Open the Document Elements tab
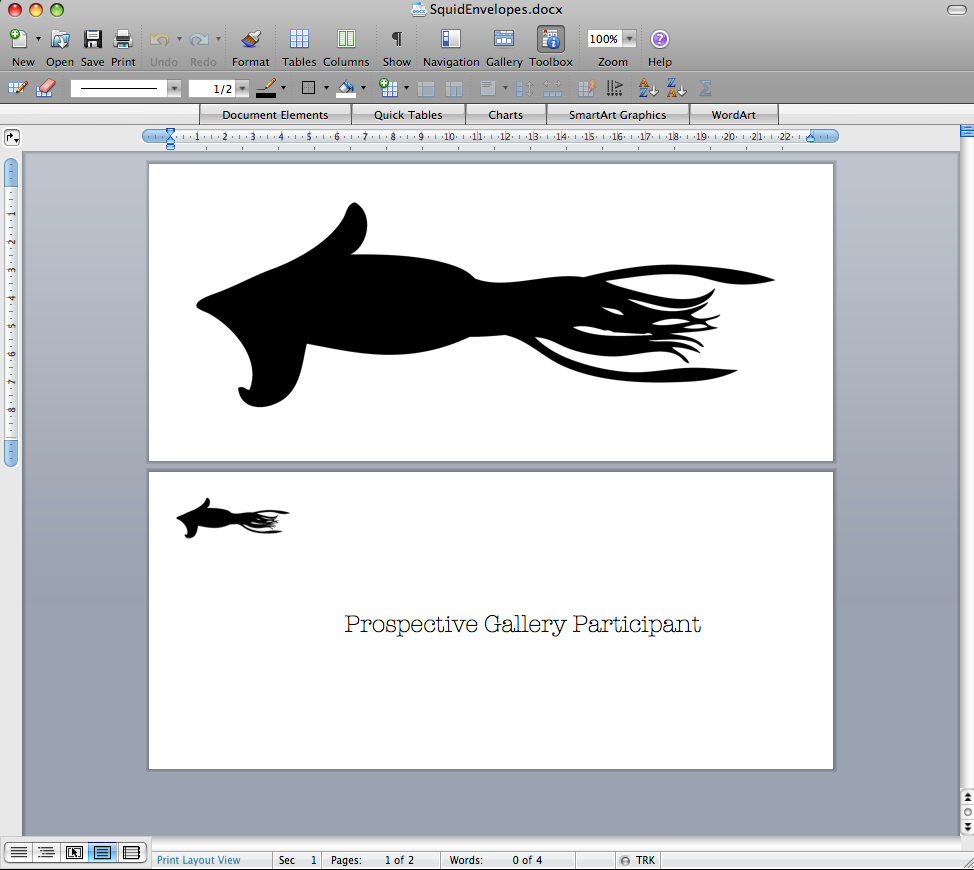The width and height of the screenshot is (974, 870). click(x=275, y=115)
